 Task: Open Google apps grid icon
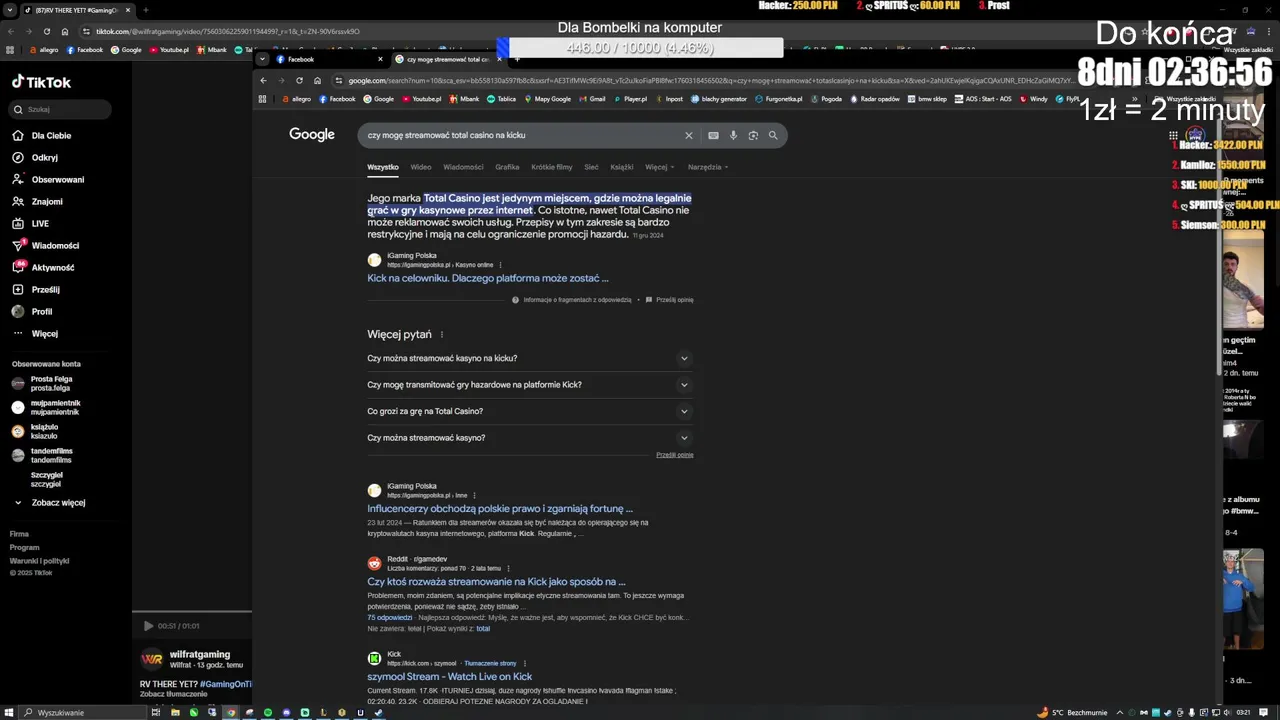1173,135
